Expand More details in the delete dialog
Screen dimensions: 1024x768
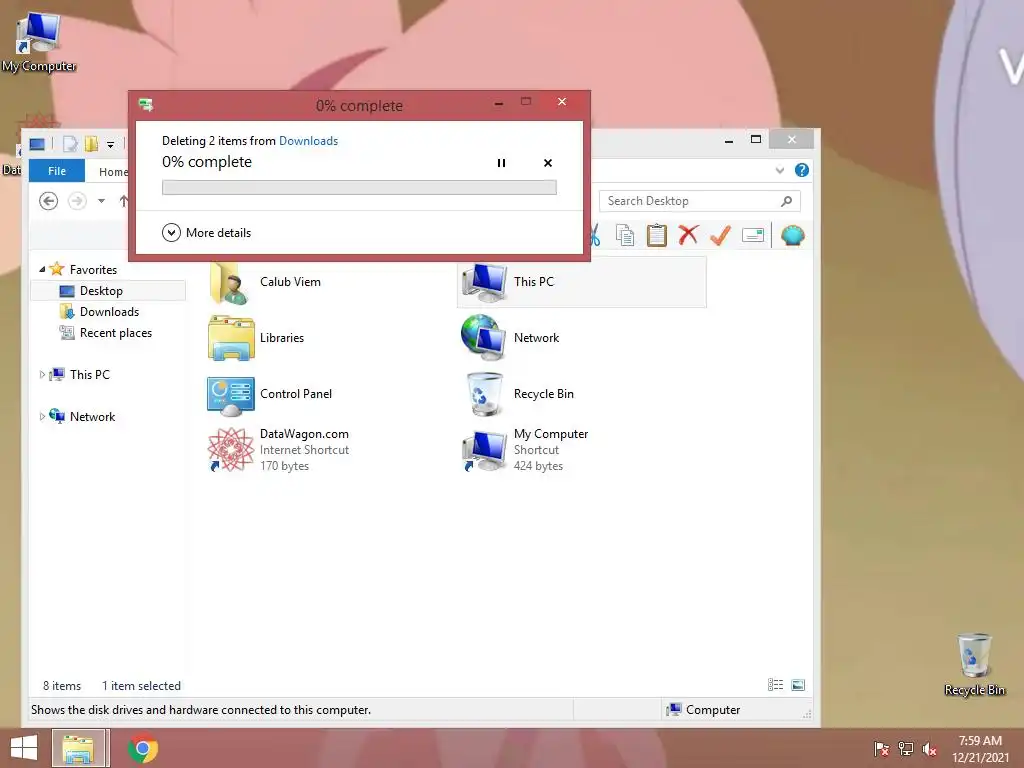(x=206, y=232)
